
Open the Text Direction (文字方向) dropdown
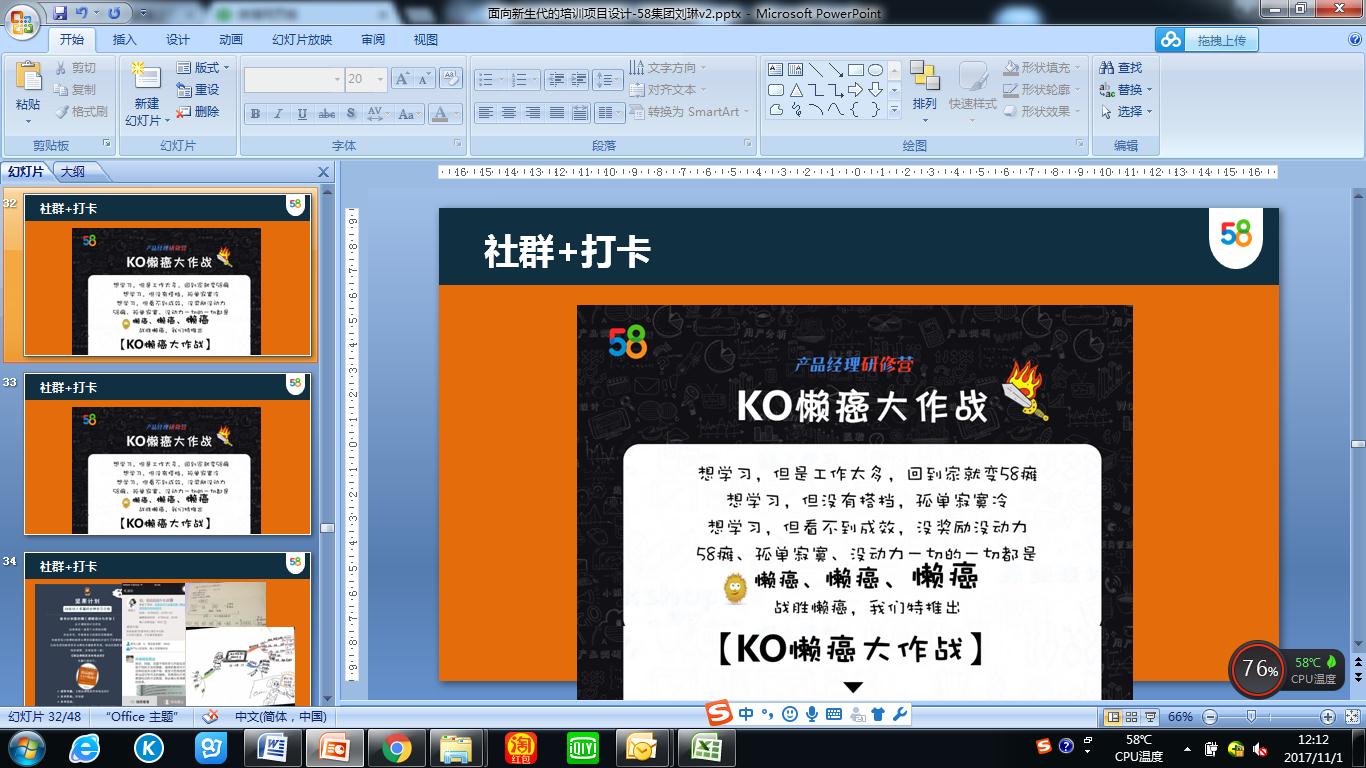668,68
